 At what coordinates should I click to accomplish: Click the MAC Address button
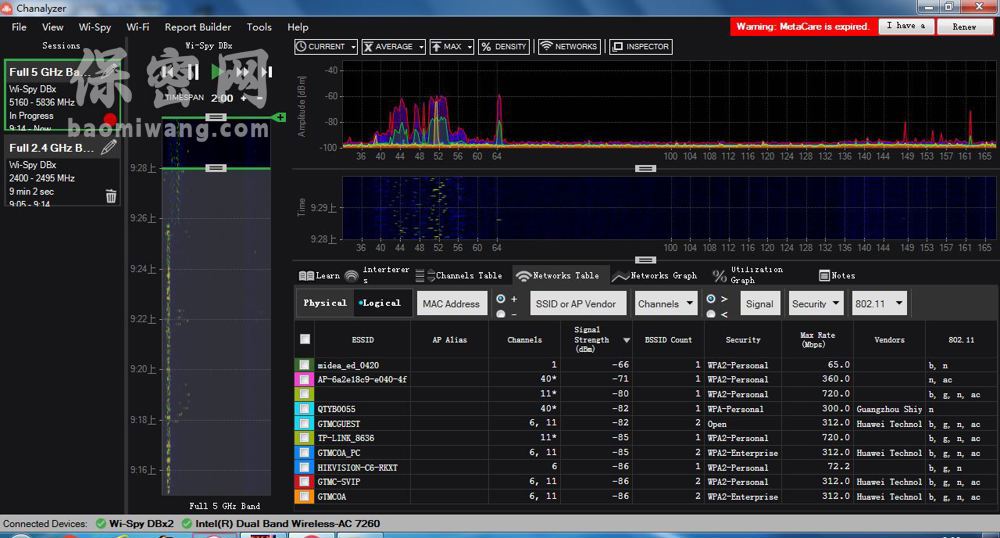tap(450, 304)
